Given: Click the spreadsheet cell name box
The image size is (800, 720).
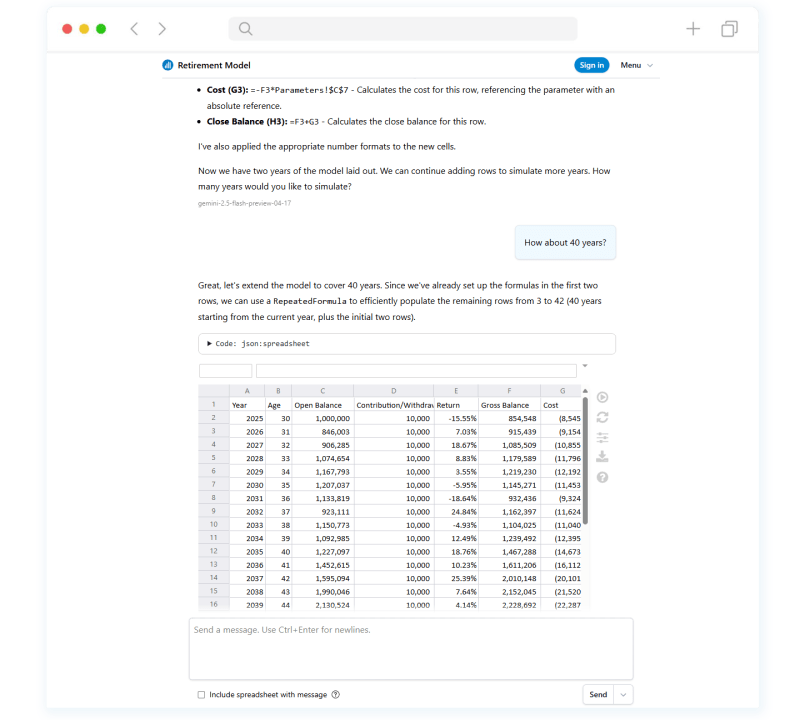Looking at the screenshot, I should (x=226, y=370).
